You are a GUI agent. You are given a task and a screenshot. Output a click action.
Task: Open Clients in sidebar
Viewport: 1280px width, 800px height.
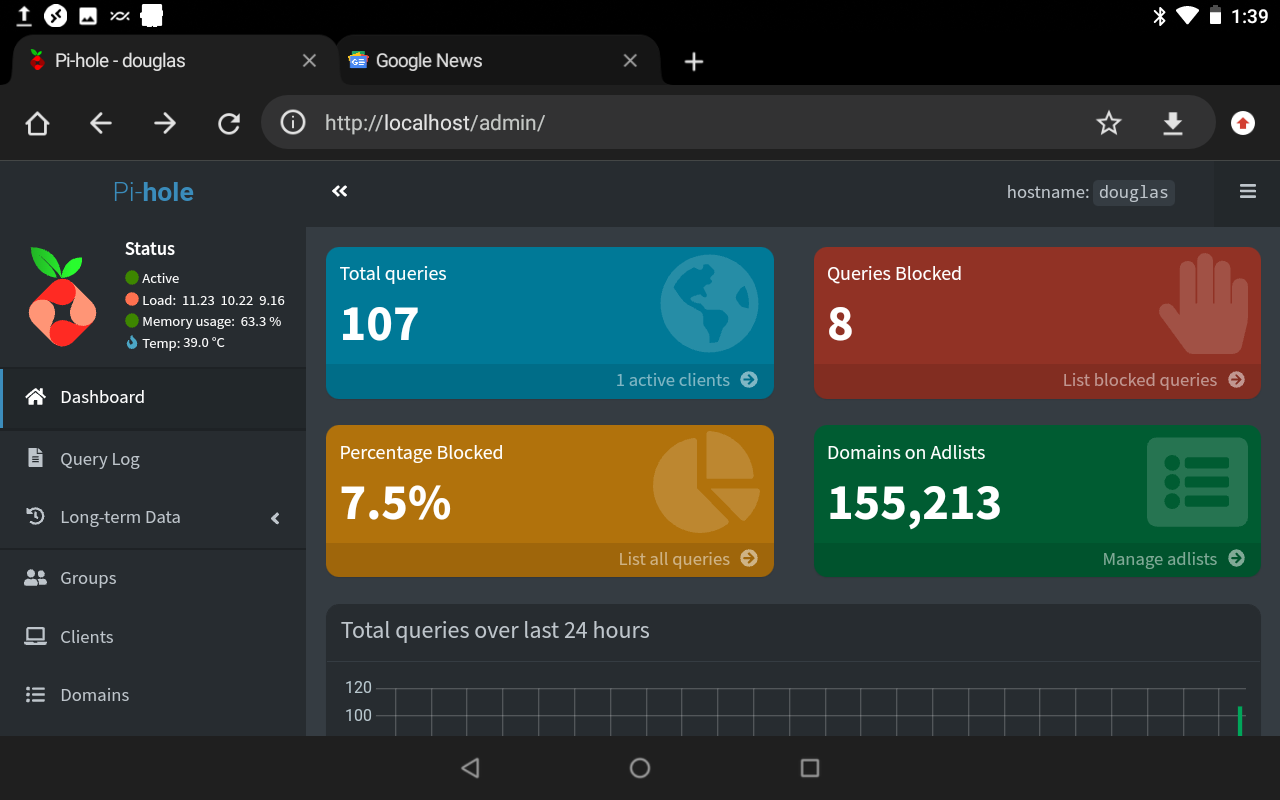(x=153, y=637)
